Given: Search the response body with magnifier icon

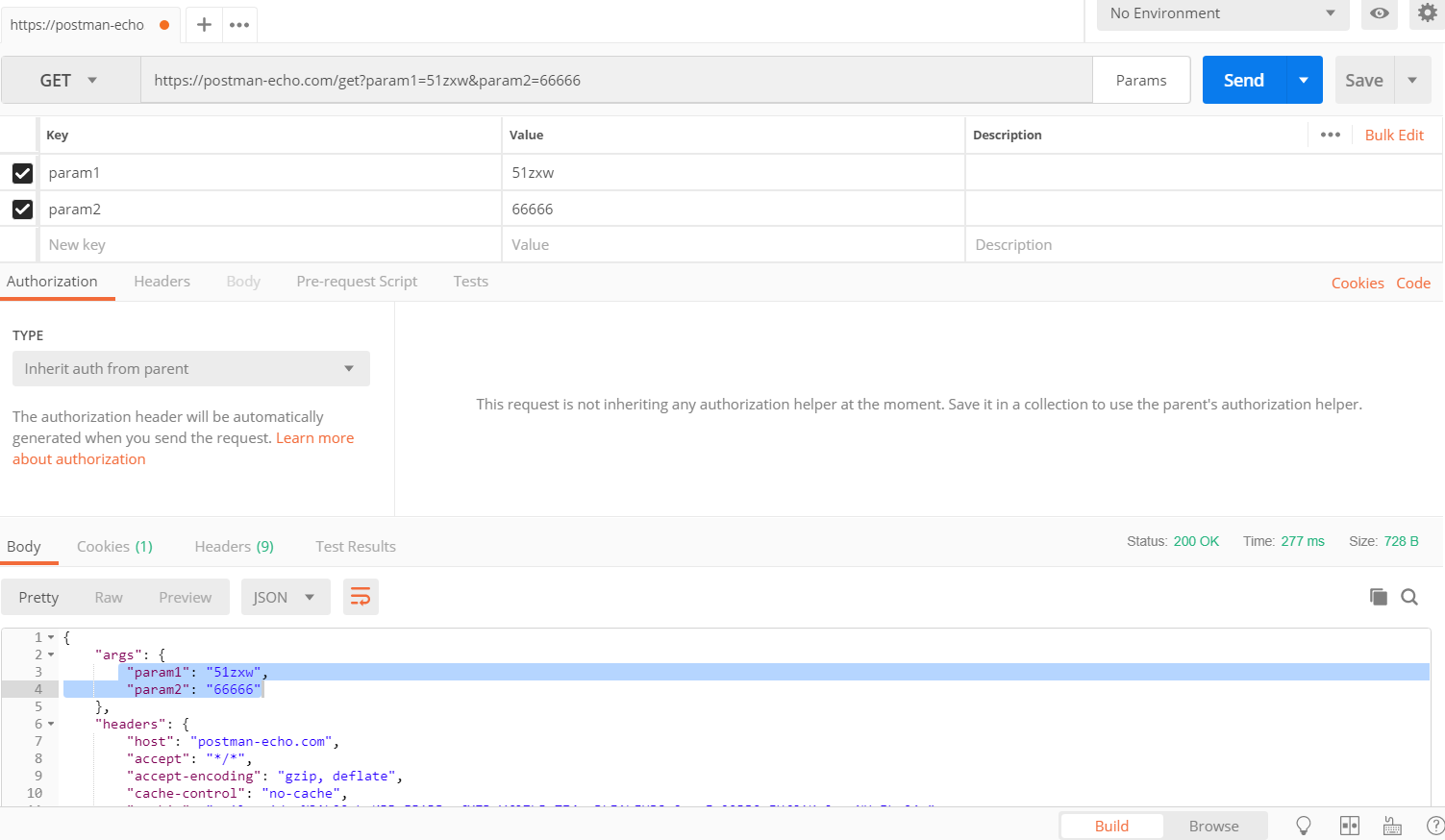Looking at the screenshot, I should (x=1409, y=597).
